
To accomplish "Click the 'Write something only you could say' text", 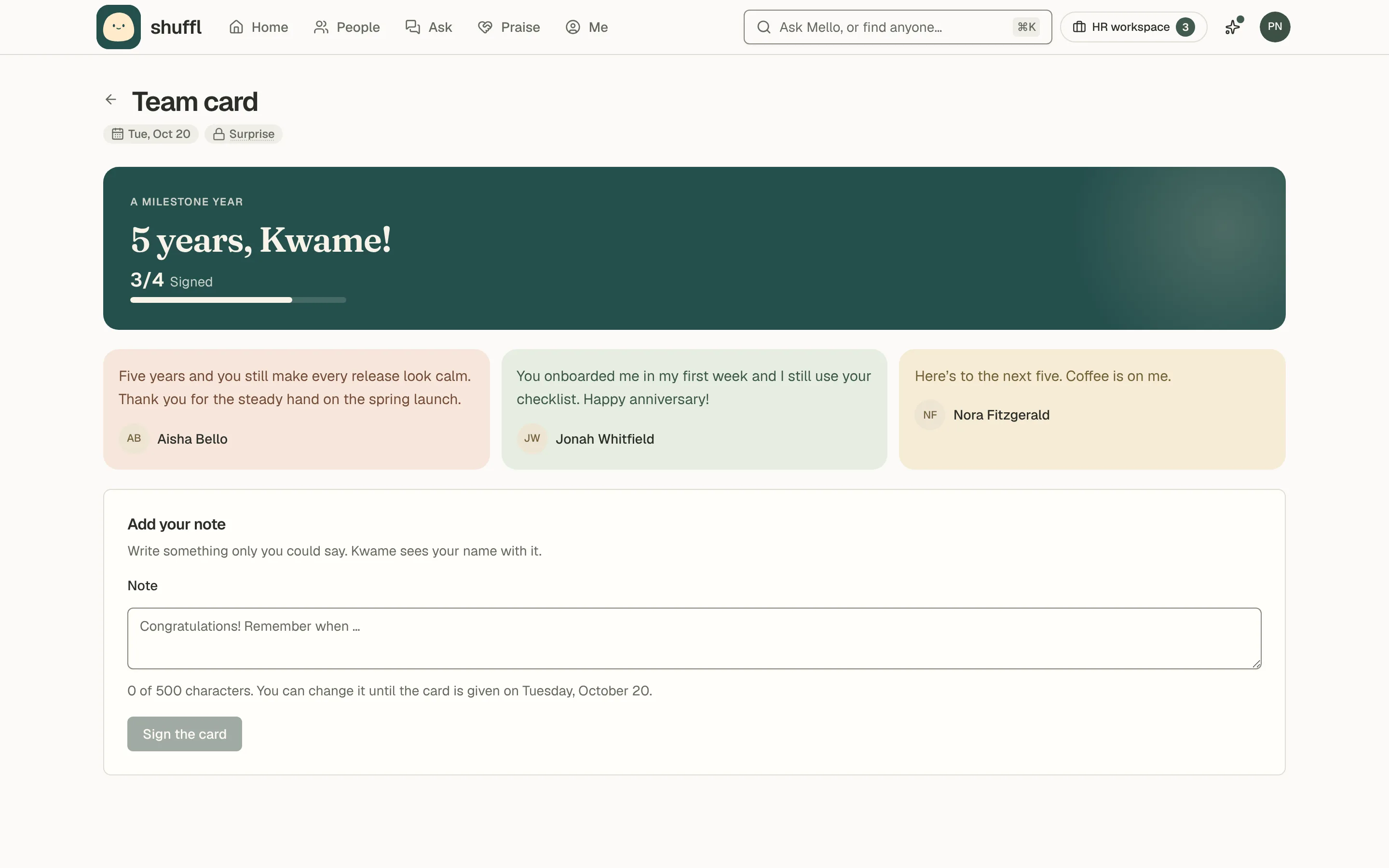I will tap(335, 551).
